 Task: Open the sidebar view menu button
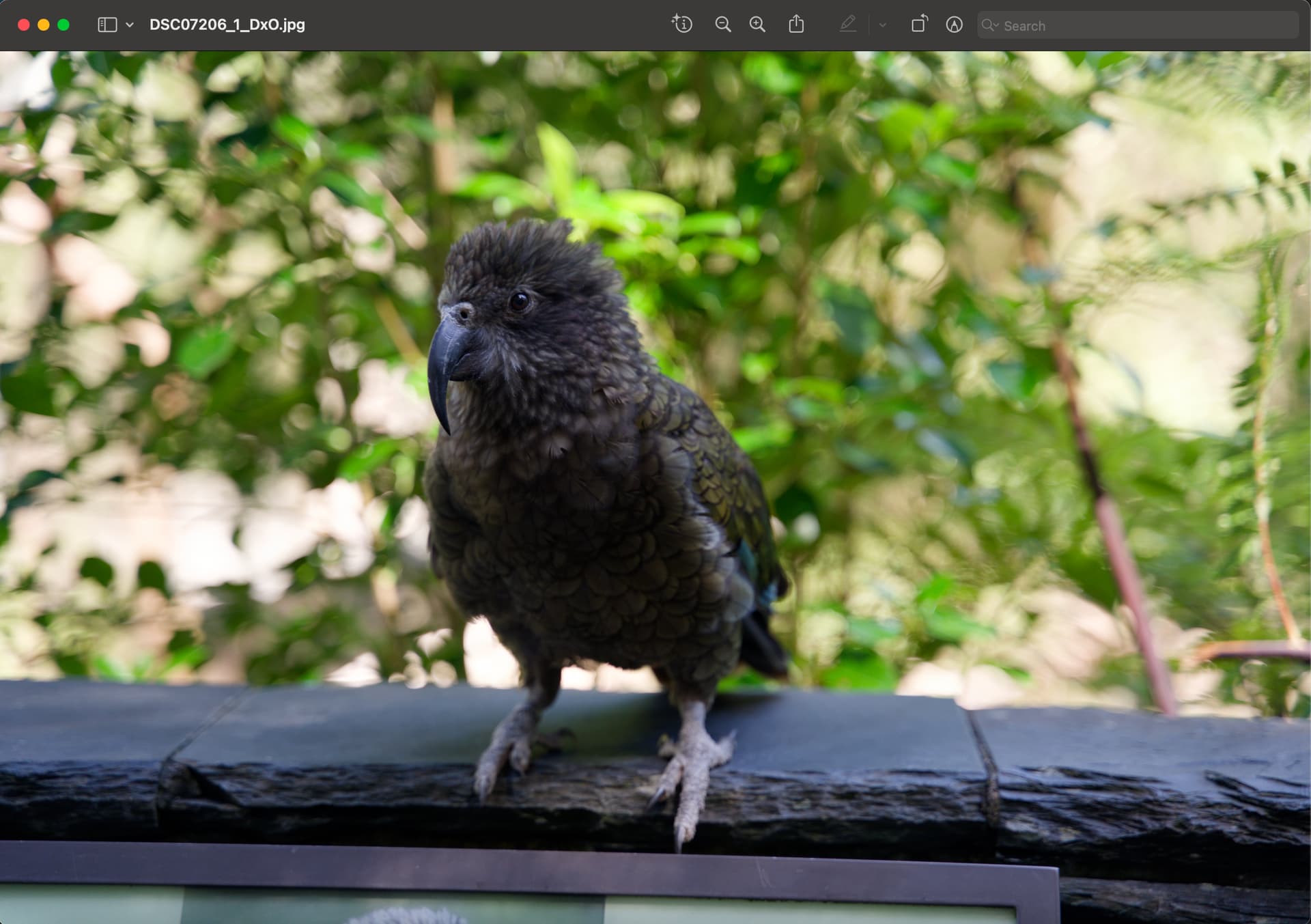pyautogui.click(x=107, y=25)
